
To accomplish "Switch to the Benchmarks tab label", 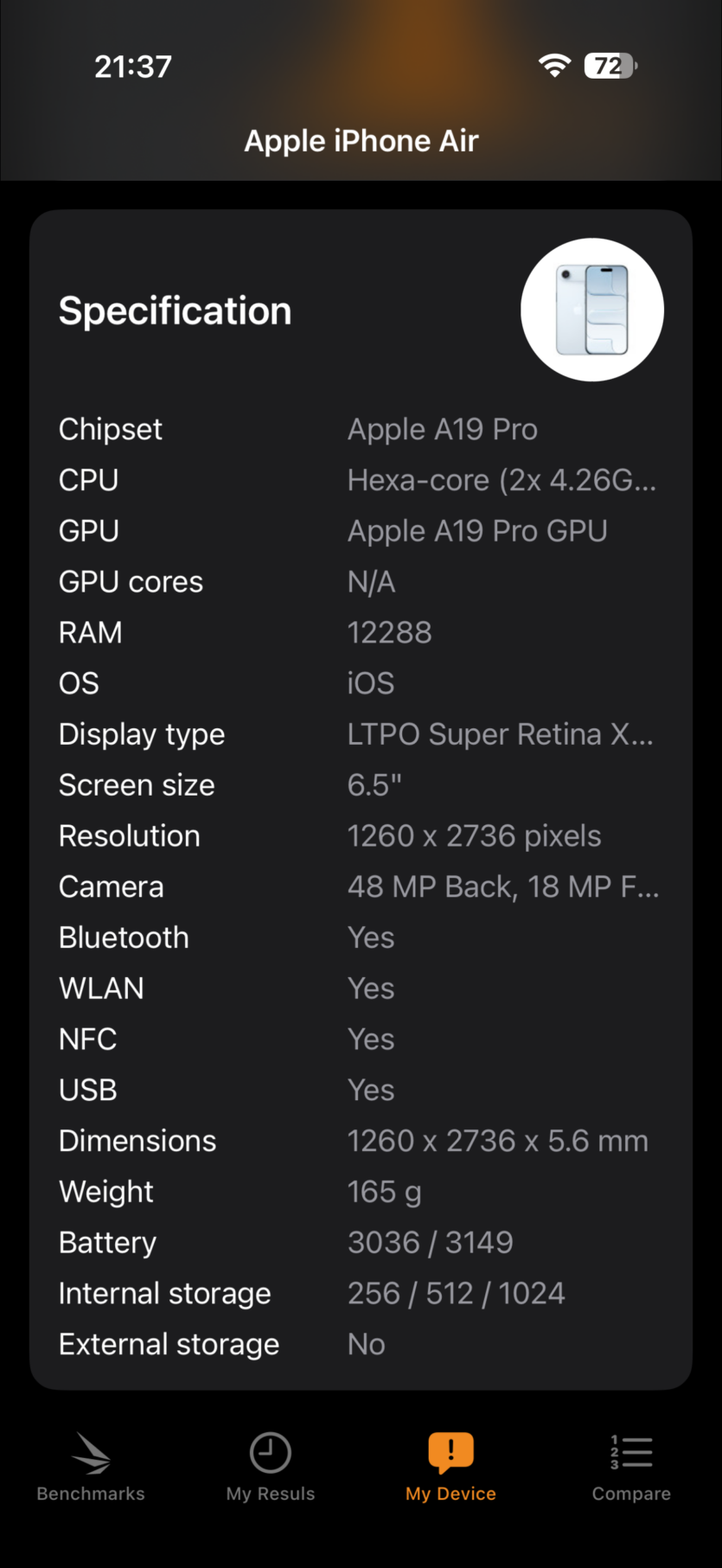I will [x=91, y=1494].
